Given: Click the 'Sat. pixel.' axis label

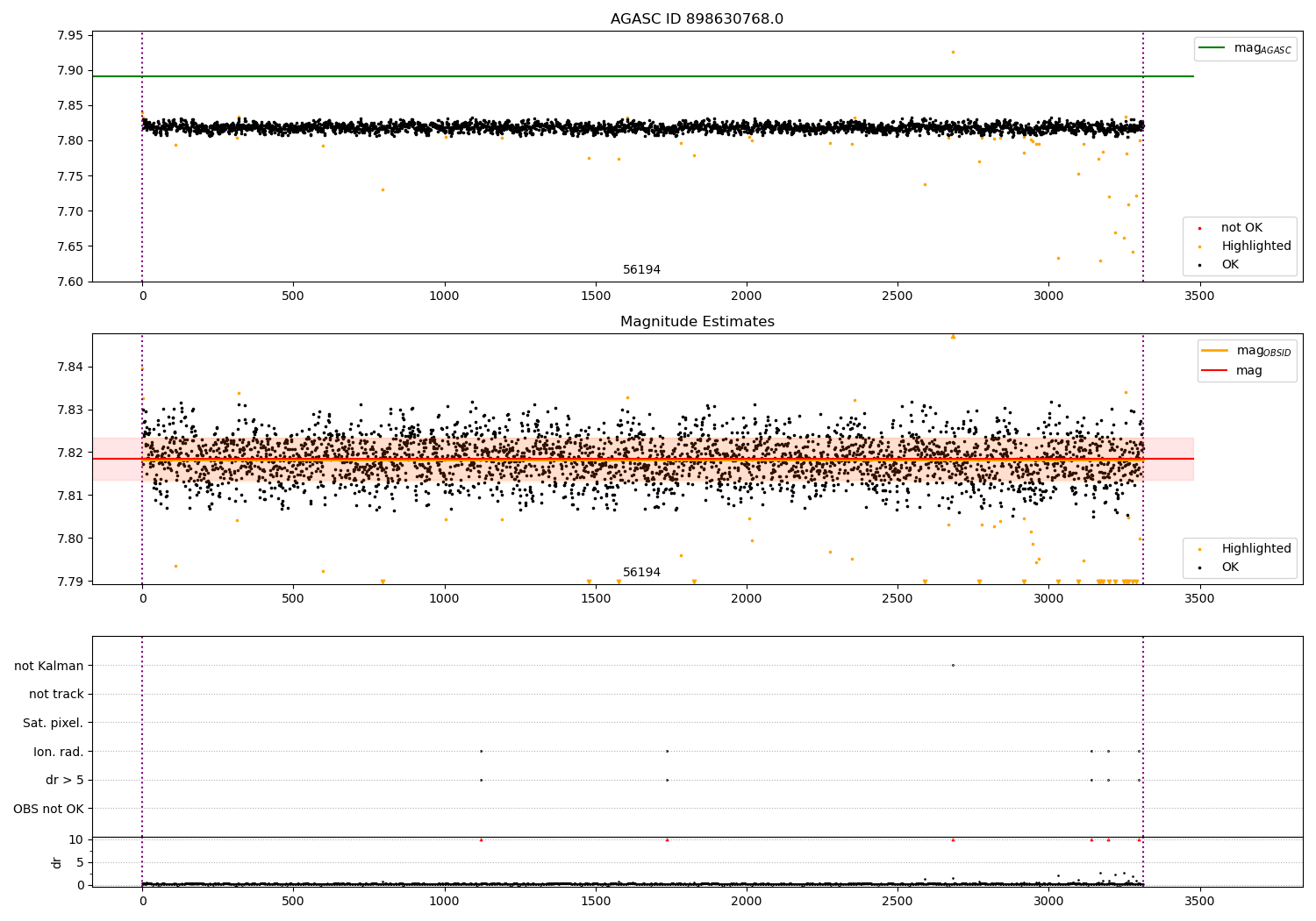Looking at the screenshot, I should [54, 723].
